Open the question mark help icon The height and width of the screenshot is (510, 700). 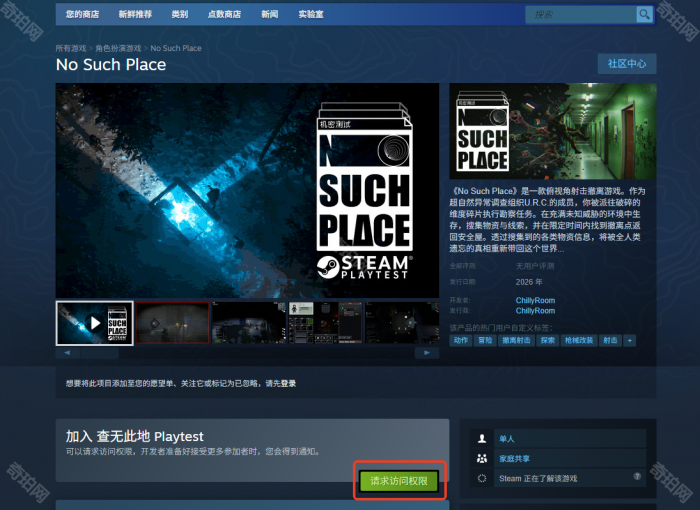637,477
